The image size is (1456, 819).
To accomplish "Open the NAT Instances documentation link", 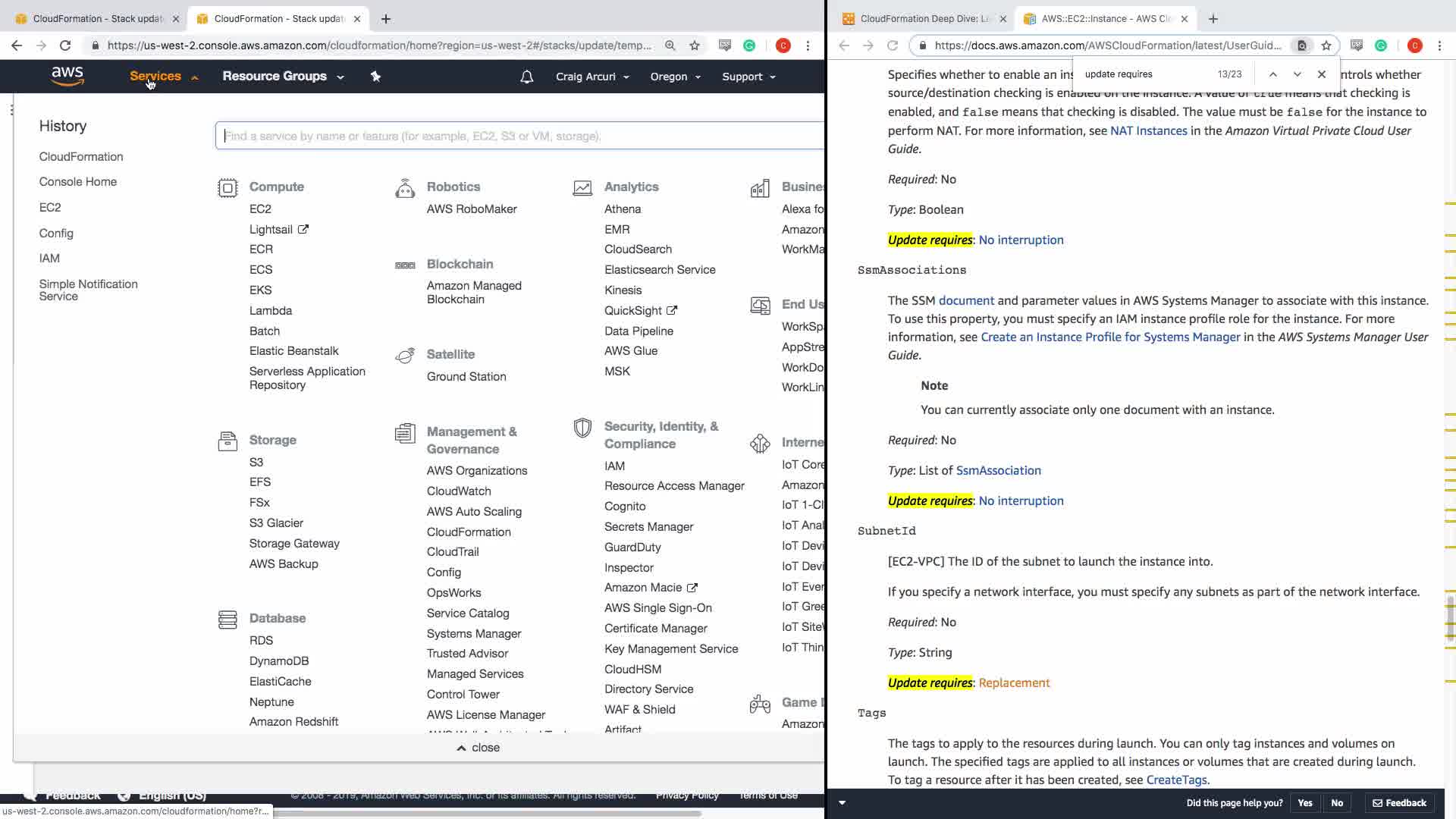I will 1148,130.
